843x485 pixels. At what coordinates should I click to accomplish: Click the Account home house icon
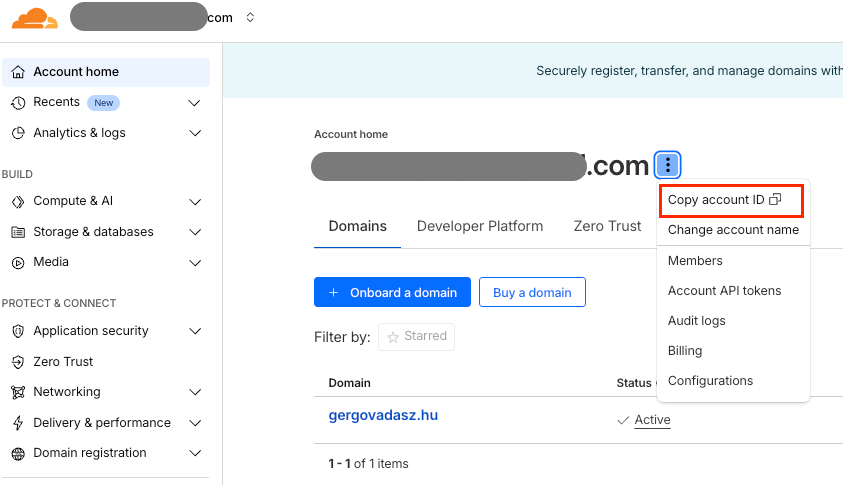point(18,72)
